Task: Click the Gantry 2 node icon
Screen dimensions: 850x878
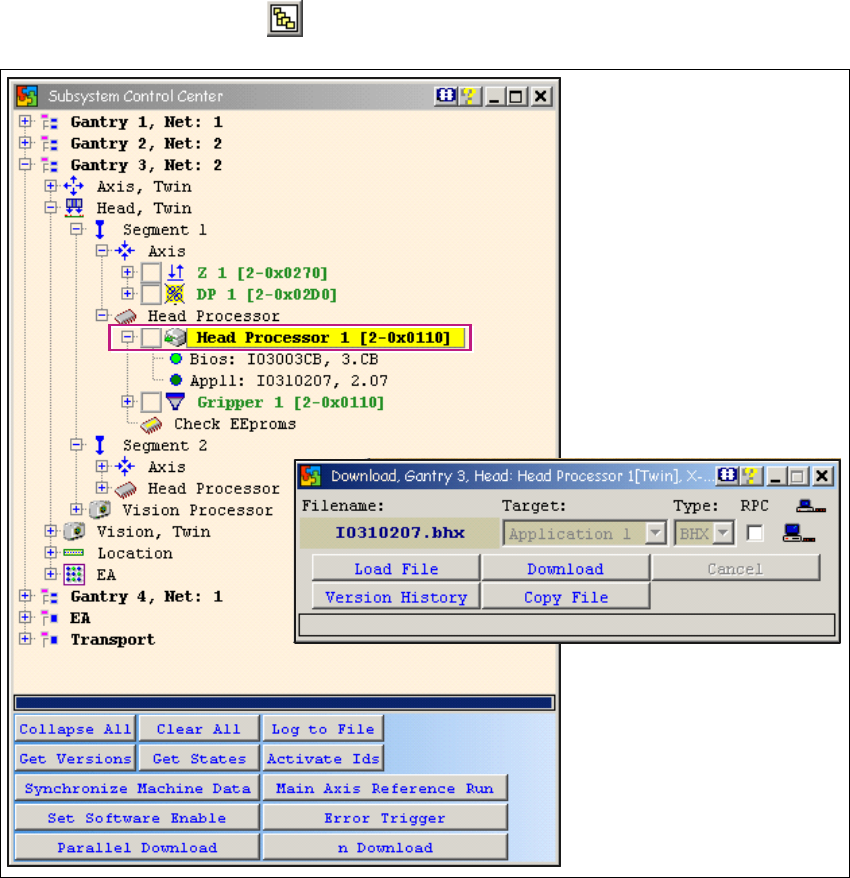Action: (49, 144)
